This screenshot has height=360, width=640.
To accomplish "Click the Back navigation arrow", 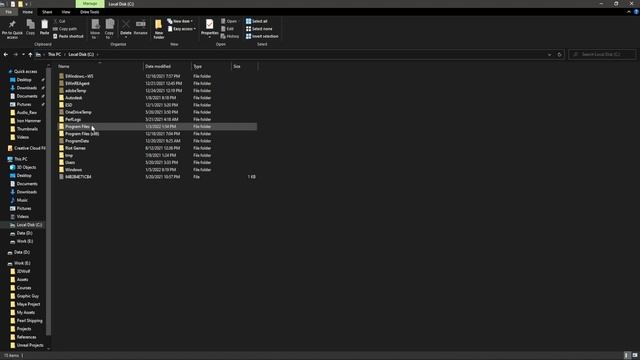I will [x=6, y=54].
